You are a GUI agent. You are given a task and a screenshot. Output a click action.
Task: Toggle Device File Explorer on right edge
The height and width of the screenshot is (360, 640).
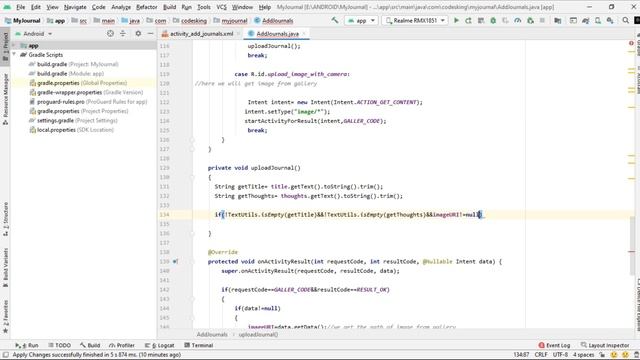(x=637, y=305)
